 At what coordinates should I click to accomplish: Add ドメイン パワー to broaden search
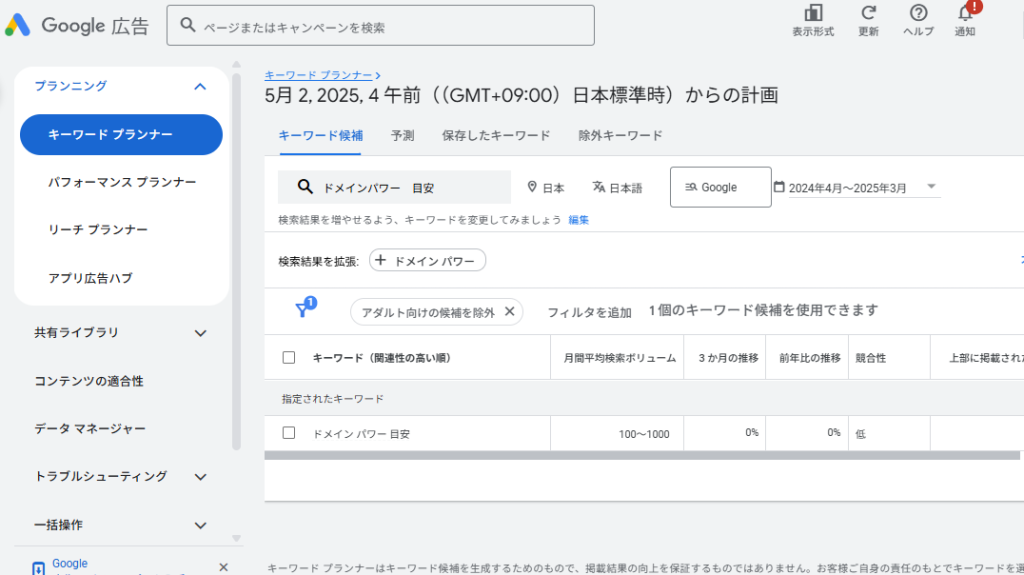tap(427, 260)
